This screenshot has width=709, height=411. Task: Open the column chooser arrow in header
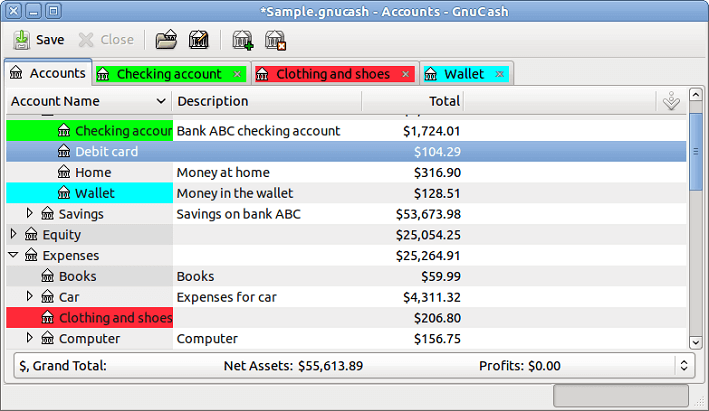(x=672, y=101)
